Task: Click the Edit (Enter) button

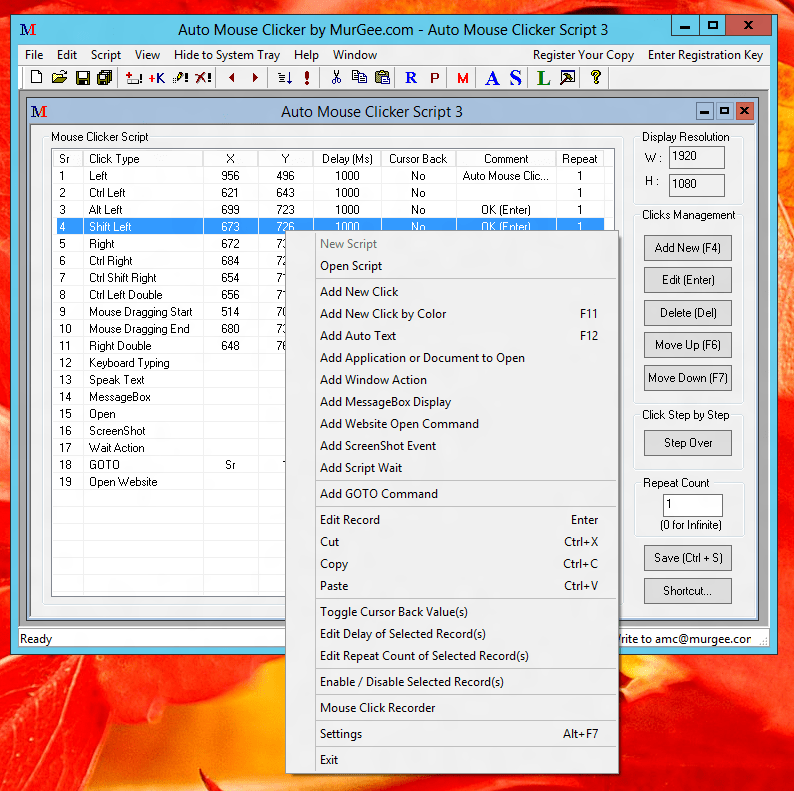Action: click(688, 280)
